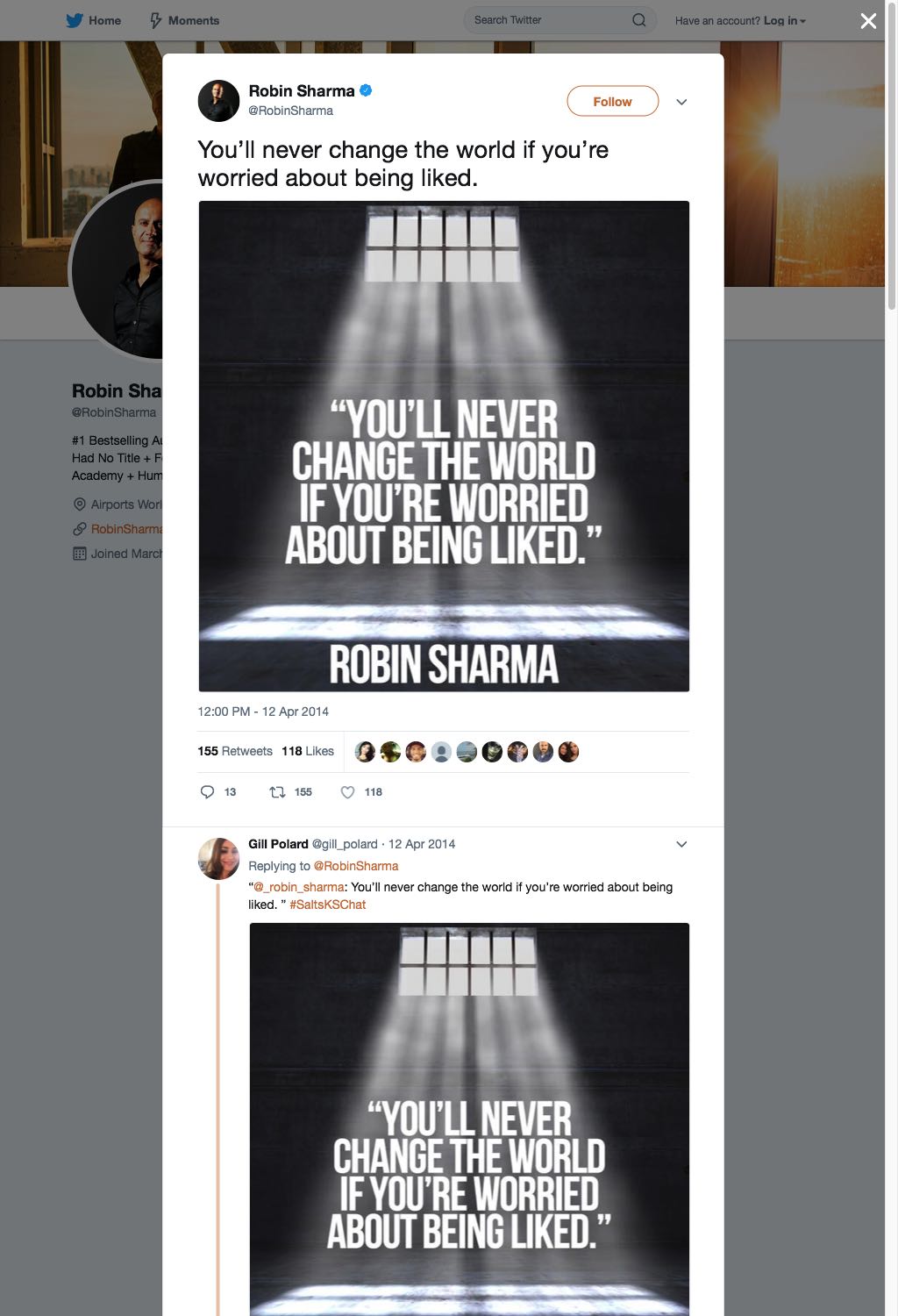Click the #SaltsKSChat hashtag
The image size is (898, 1316).
click(327, 905)
